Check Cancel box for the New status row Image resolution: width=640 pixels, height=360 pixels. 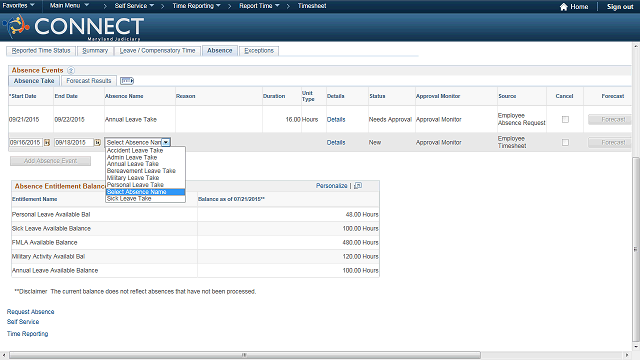(x=565, y=142)
